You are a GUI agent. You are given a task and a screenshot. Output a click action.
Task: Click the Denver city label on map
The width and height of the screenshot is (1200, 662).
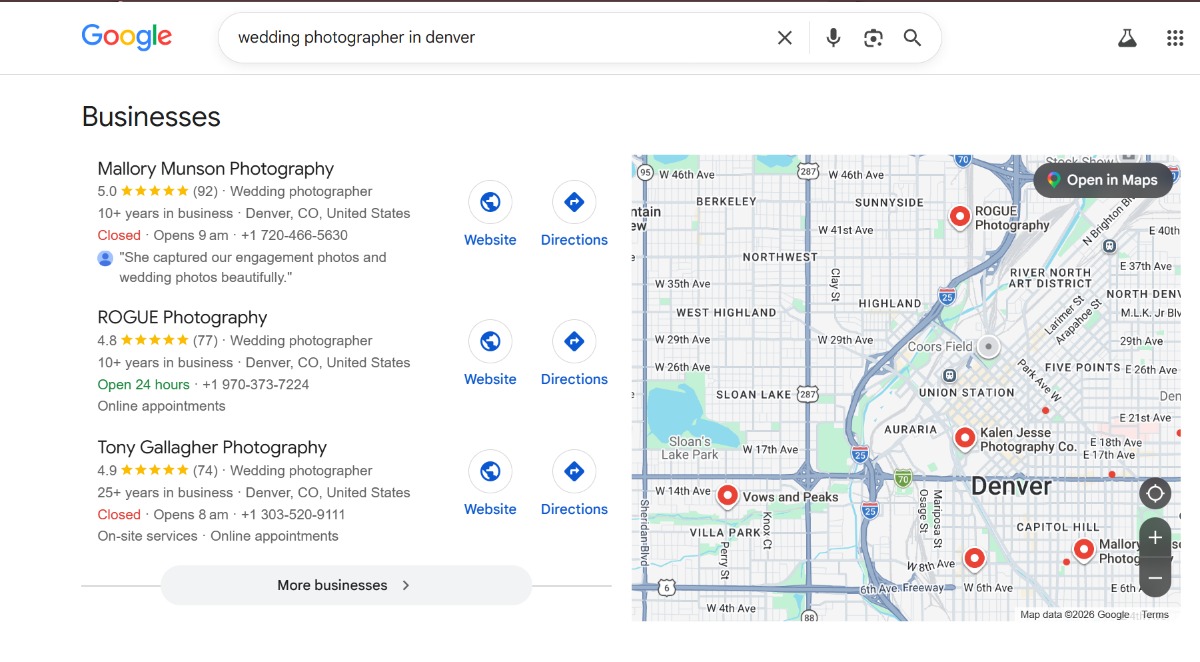tap(1012, 487)
